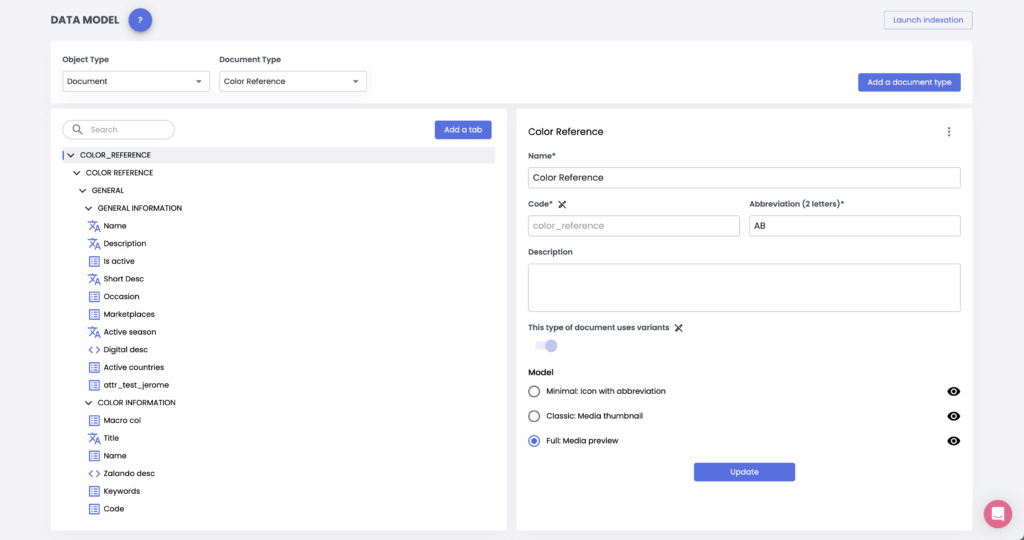Click the translation icon beside Description
Screen dimensions: 1024x540
(x=94, y=244)
